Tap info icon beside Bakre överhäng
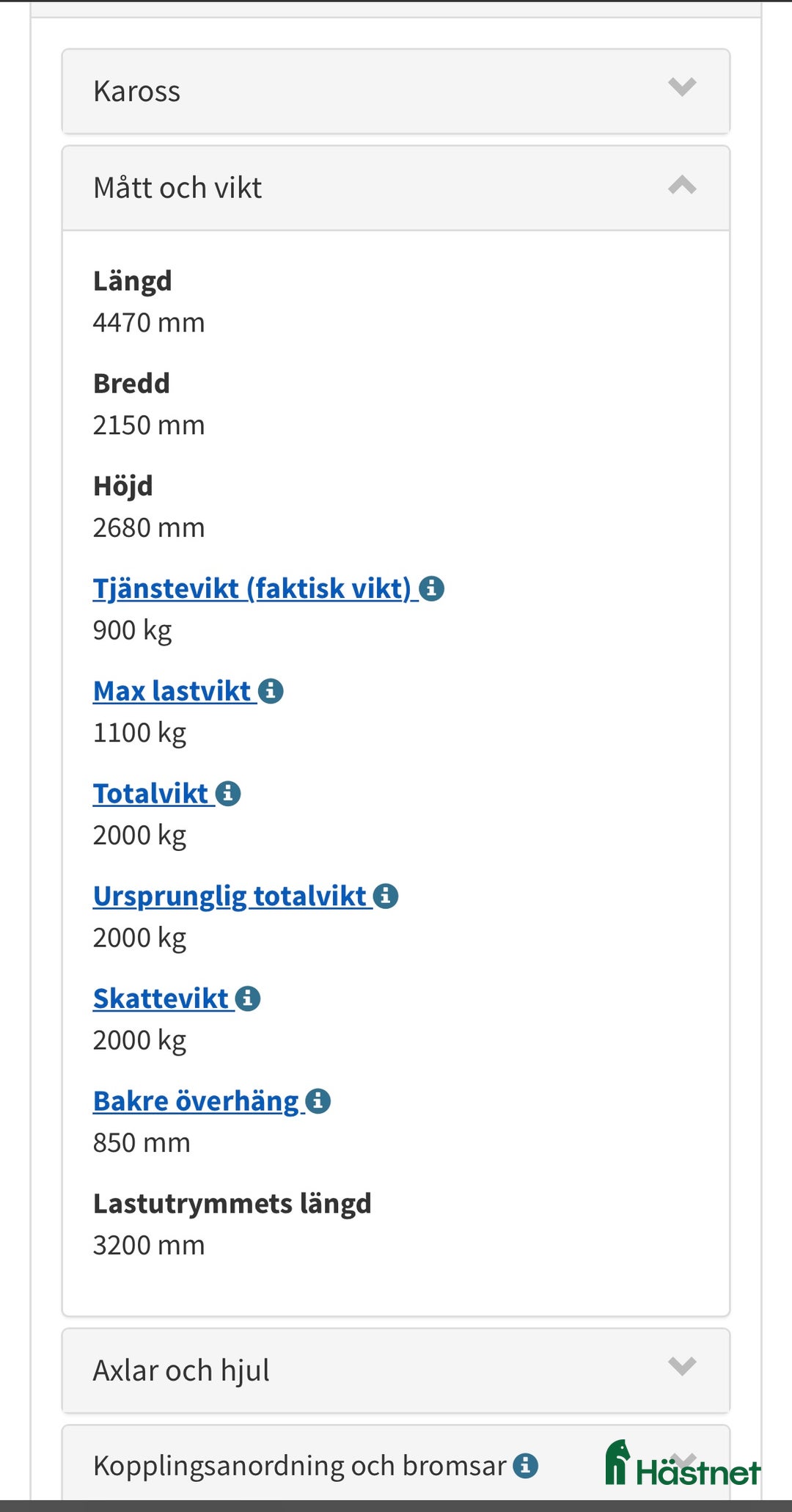792x1512 pixels. point(318,1101)
